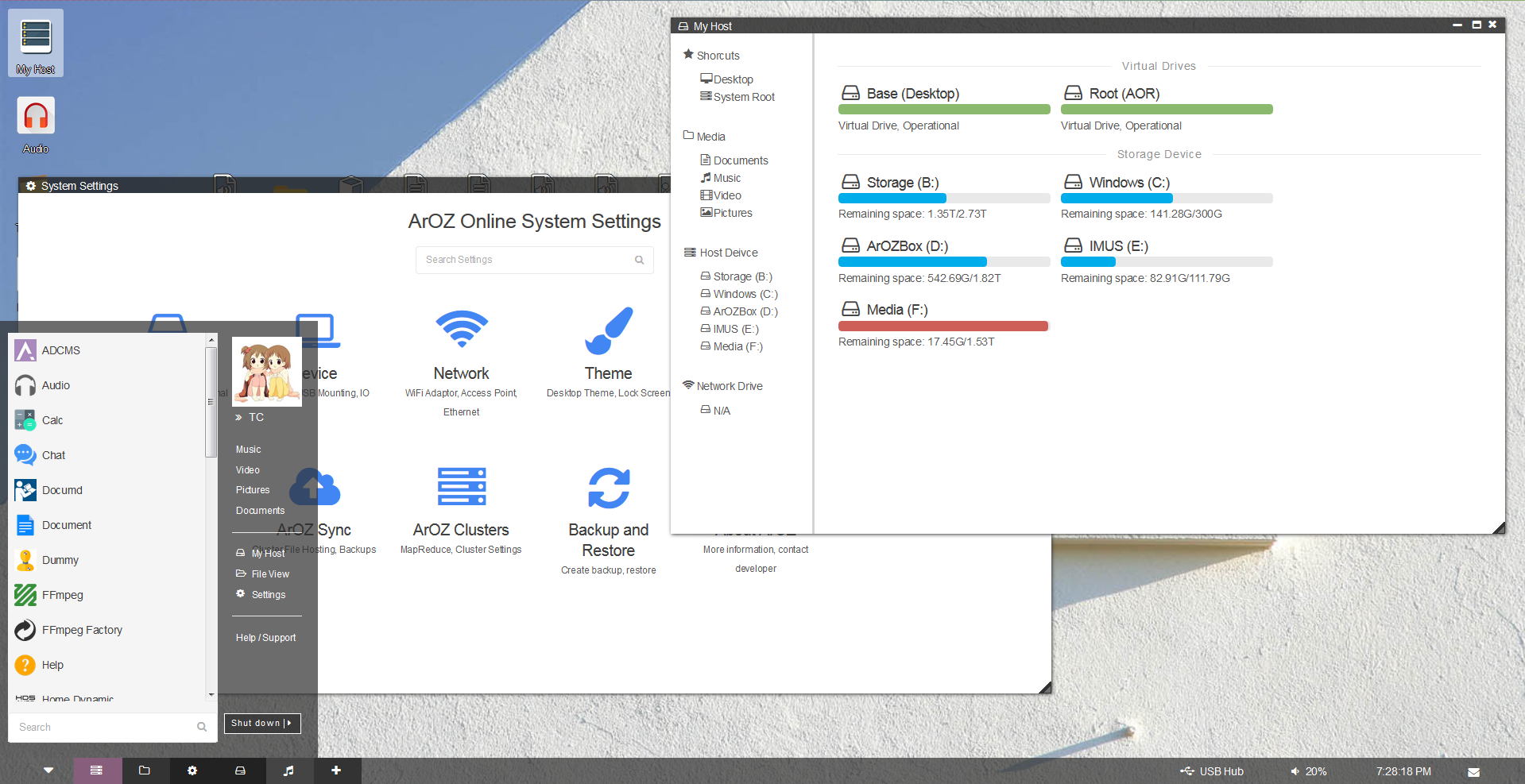Viewport: 1525px width, 784px height.
Task: Select My Host in start menu side panel
Action: point(260,553)
